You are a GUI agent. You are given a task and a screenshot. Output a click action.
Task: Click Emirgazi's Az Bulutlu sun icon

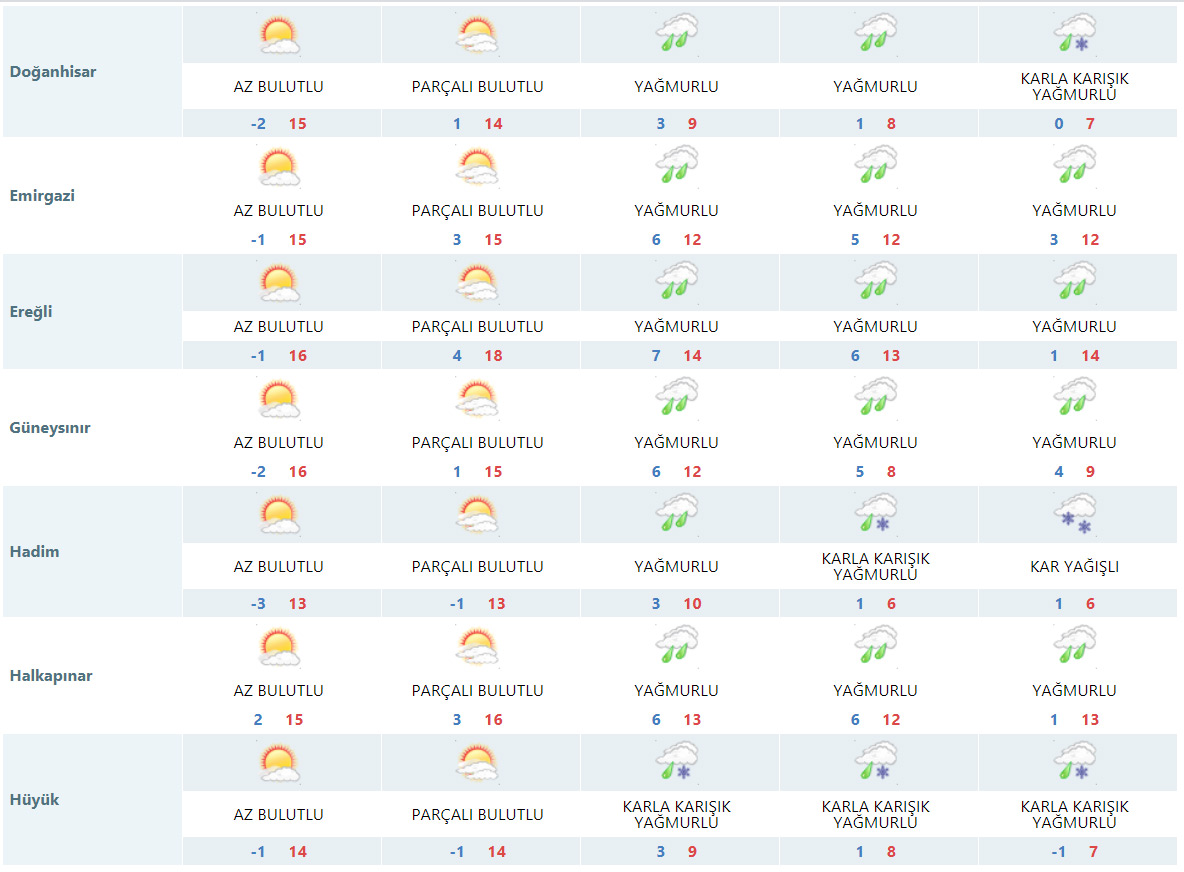pos(279,167)
